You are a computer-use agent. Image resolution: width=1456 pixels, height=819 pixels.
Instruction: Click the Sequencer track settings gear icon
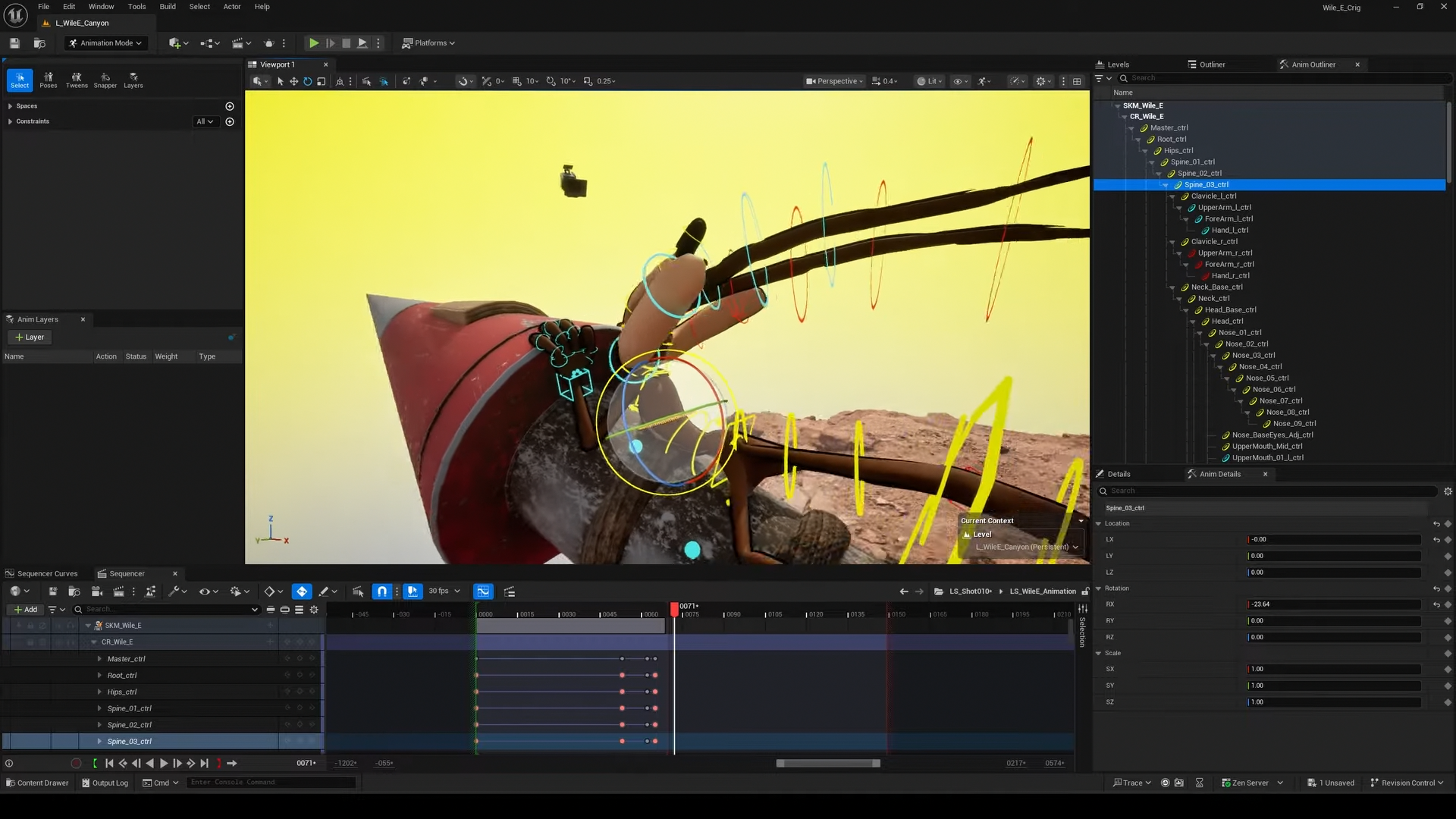coord(314,610)
